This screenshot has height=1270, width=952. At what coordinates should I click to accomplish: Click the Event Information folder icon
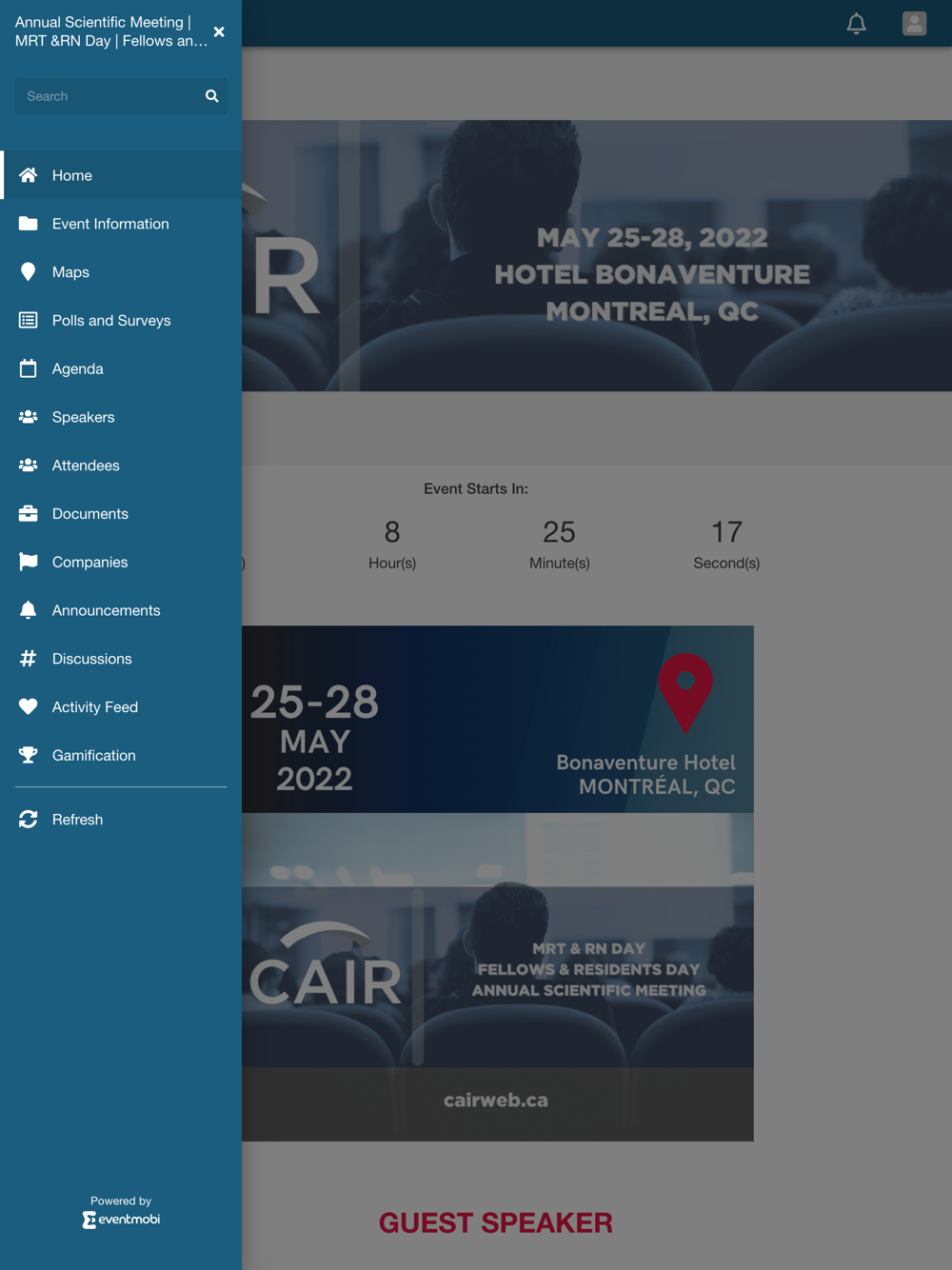[29, 224]
